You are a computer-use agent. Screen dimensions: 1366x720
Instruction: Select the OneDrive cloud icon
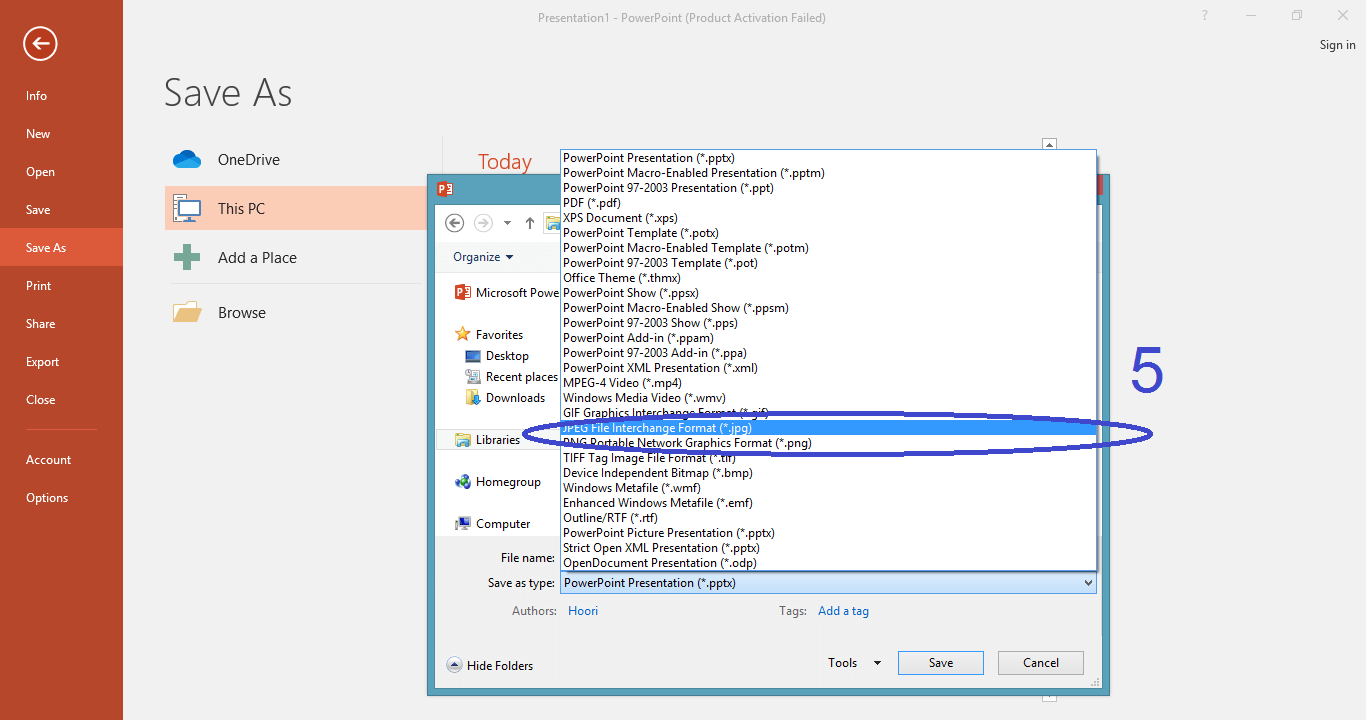pos(187,160)
